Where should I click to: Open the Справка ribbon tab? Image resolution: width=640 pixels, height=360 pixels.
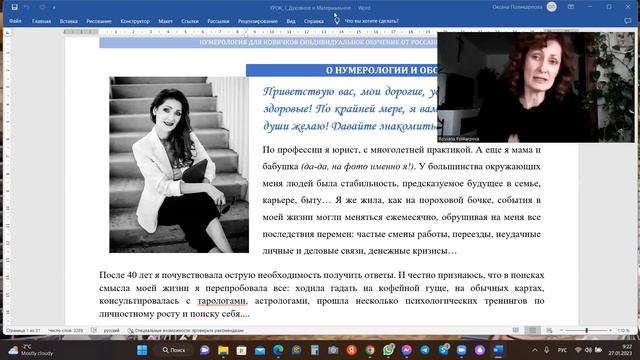click(x=313, y=21)
